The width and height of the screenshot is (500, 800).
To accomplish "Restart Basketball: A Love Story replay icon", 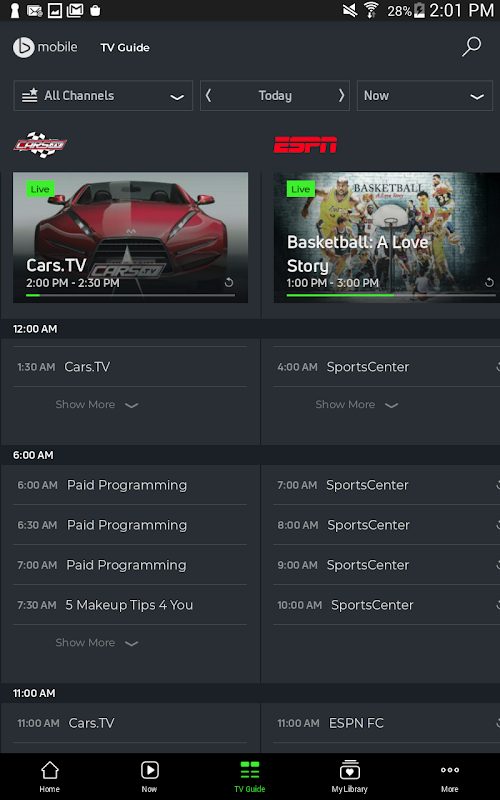I will [489, 283].
